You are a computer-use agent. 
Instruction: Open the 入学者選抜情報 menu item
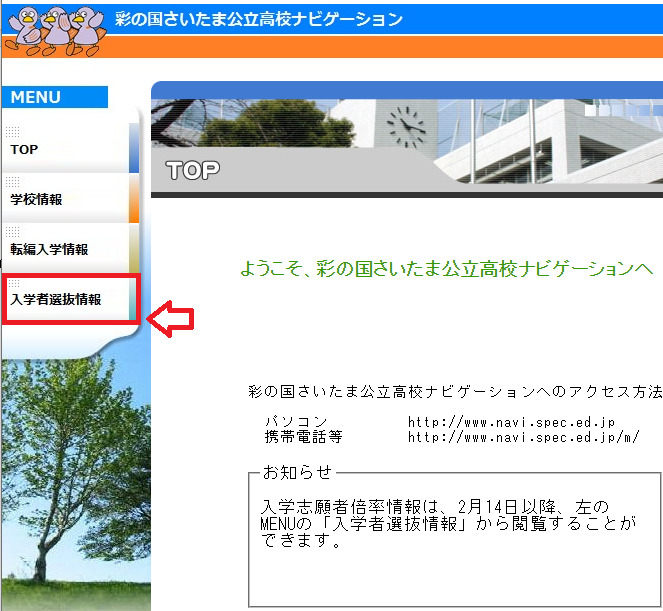click(70, 299)
